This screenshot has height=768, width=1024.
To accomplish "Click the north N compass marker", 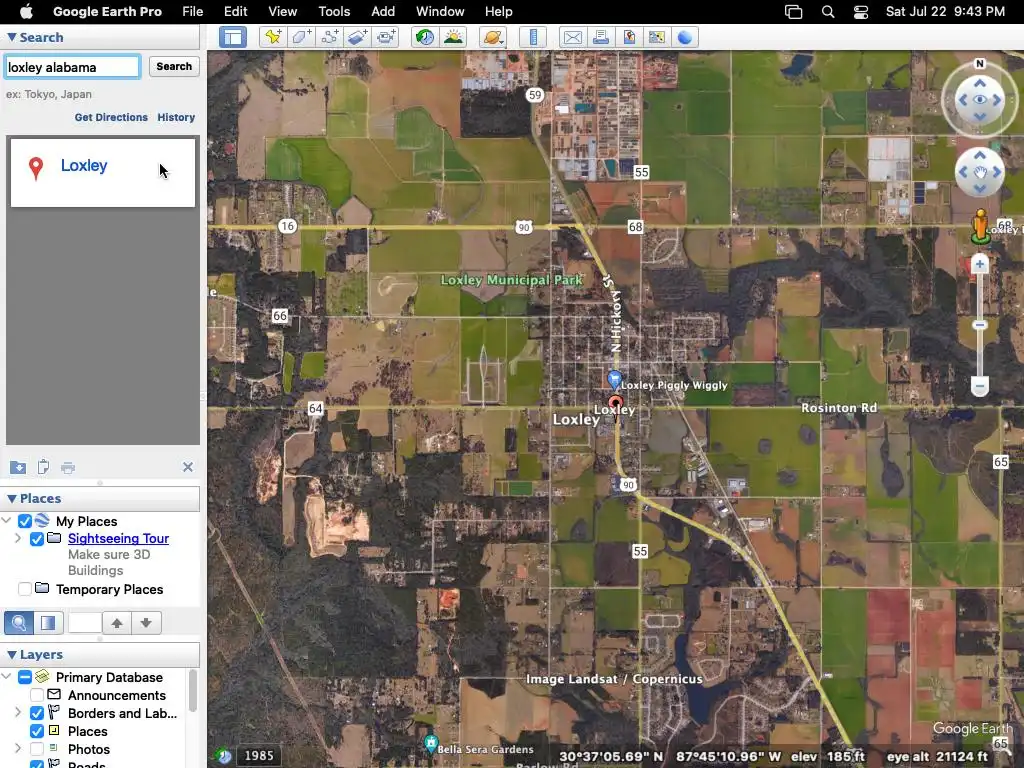I will pos(980,63).
